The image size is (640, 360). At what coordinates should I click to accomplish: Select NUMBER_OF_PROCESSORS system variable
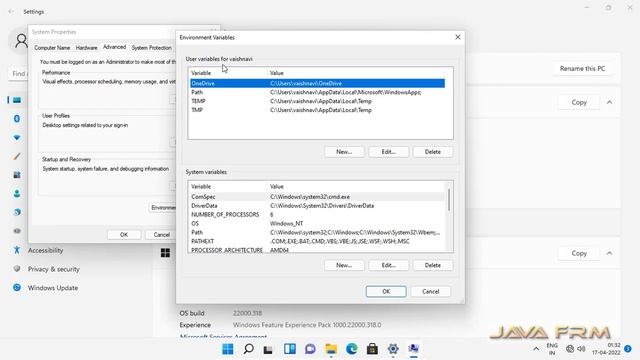coord(317,215)
